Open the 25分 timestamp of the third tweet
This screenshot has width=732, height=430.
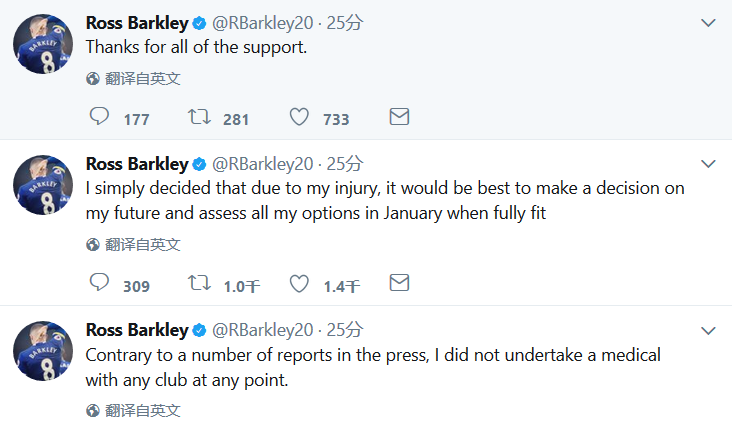pyautogui.click(x=345, y=330)
